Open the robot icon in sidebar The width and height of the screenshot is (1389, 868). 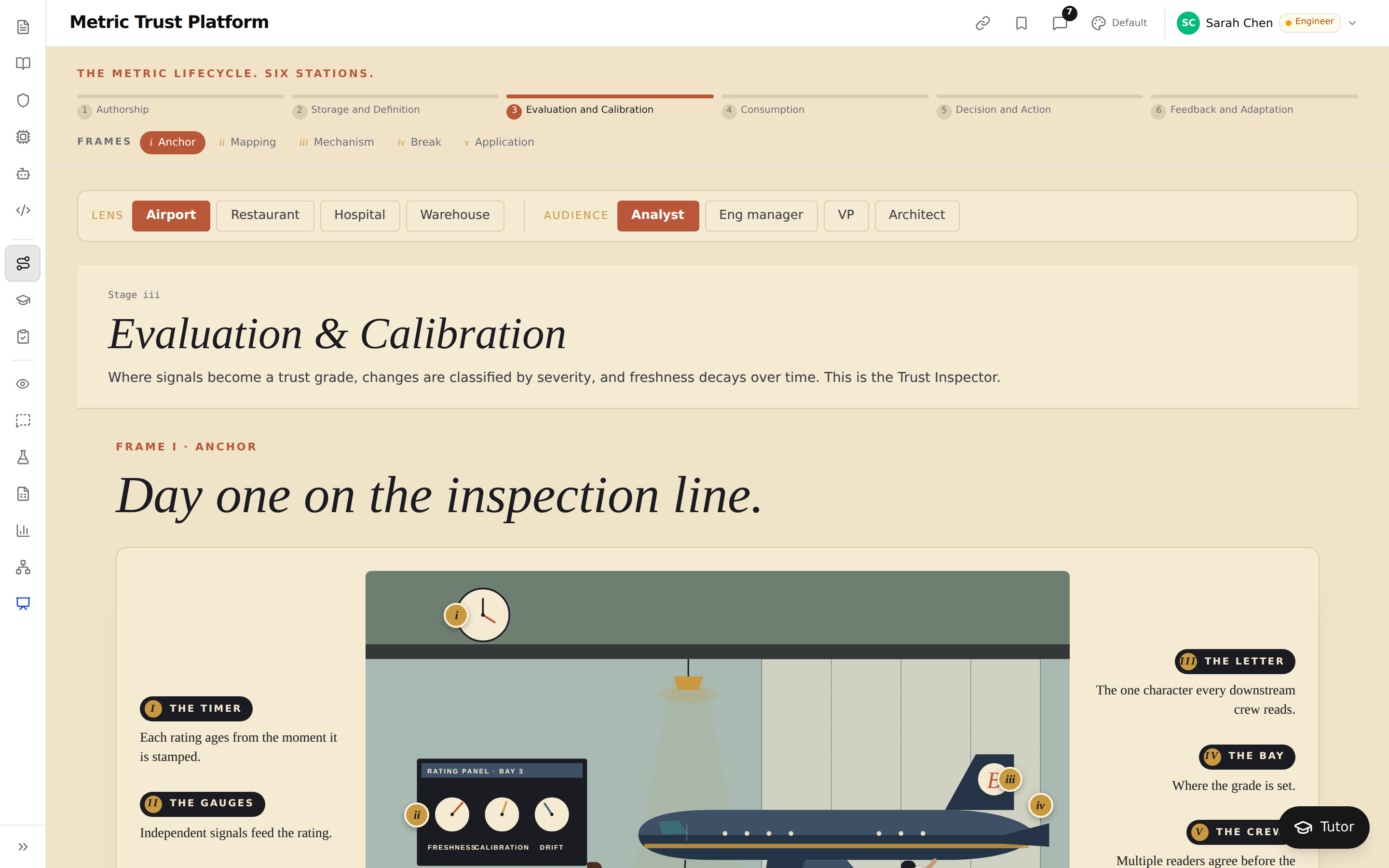tap(23, 174)
